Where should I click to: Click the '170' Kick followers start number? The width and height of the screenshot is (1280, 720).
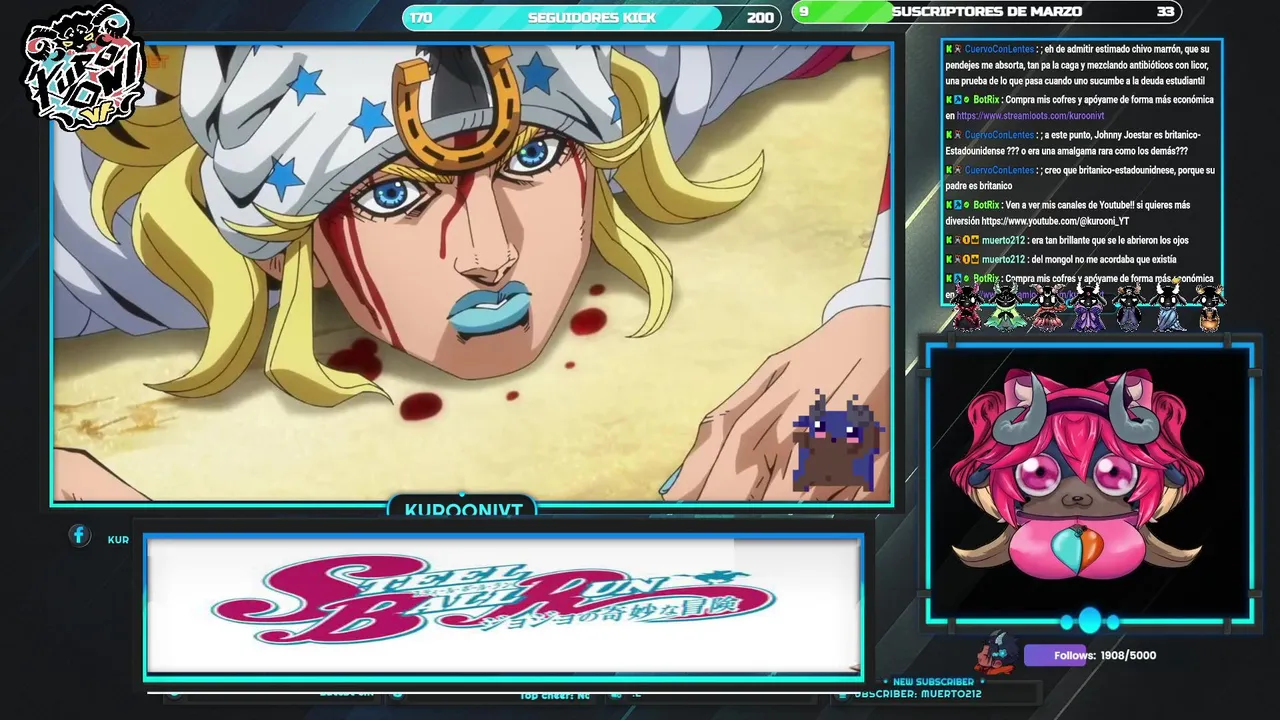[421, 18]
